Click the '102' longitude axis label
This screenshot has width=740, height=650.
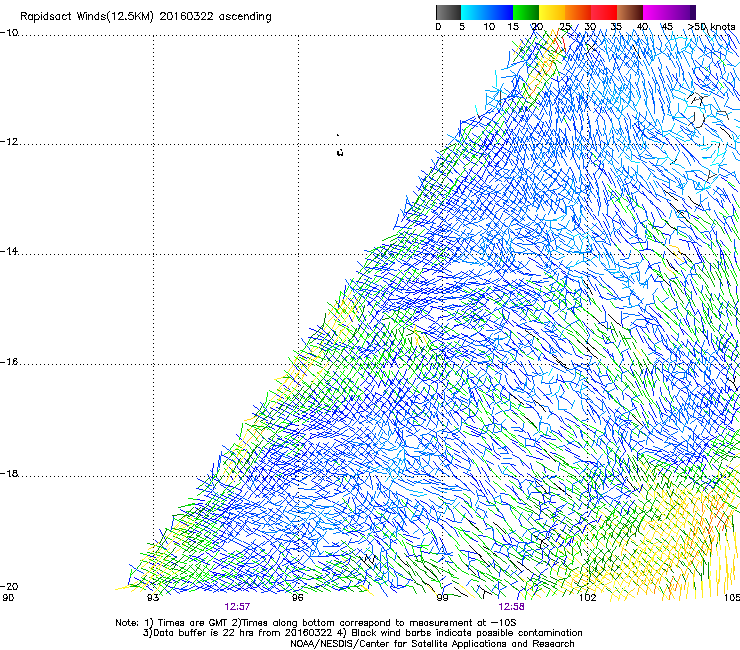(x=588, y=598)
